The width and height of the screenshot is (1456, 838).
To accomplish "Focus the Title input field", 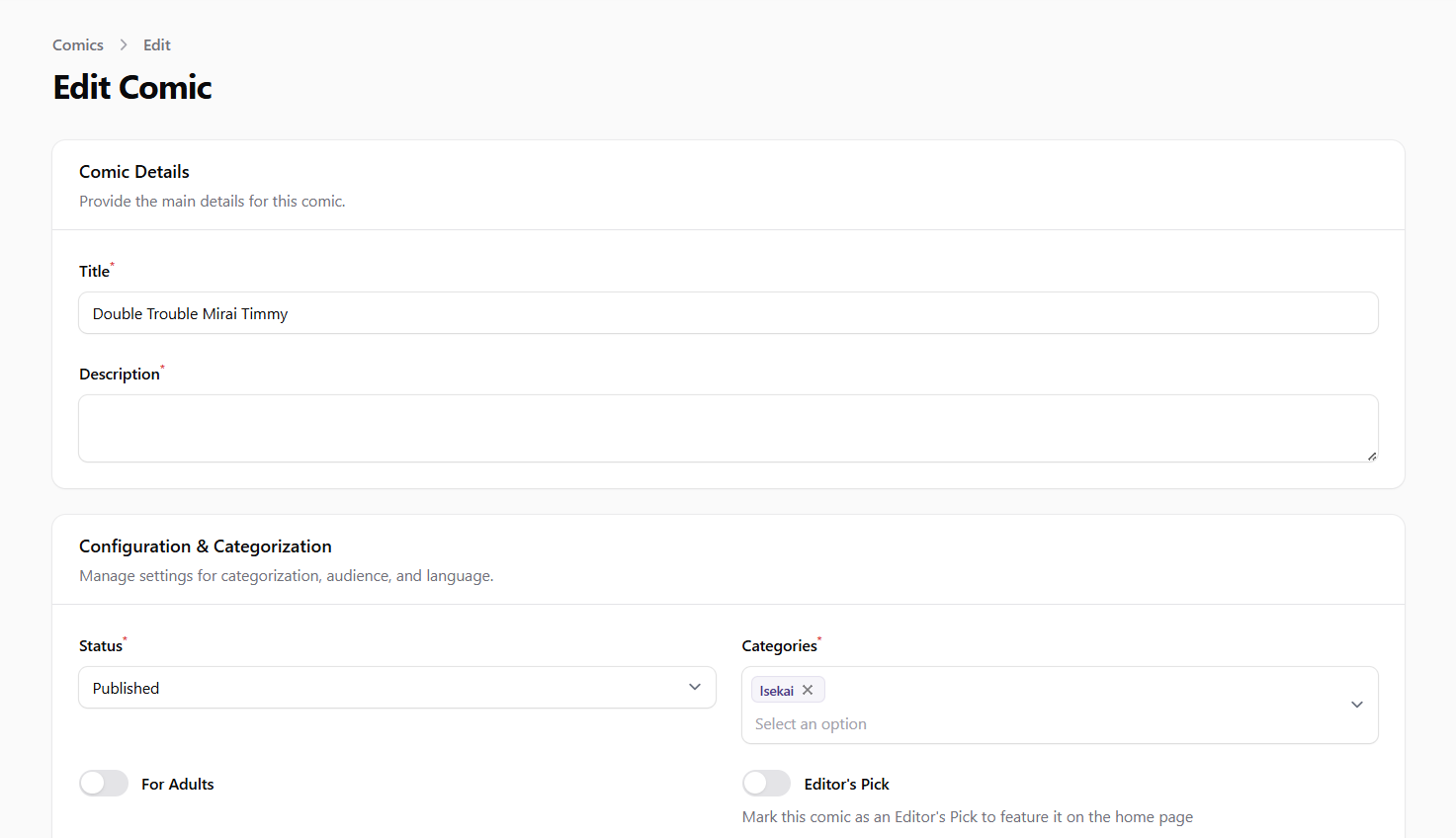I will pos(728,313).
